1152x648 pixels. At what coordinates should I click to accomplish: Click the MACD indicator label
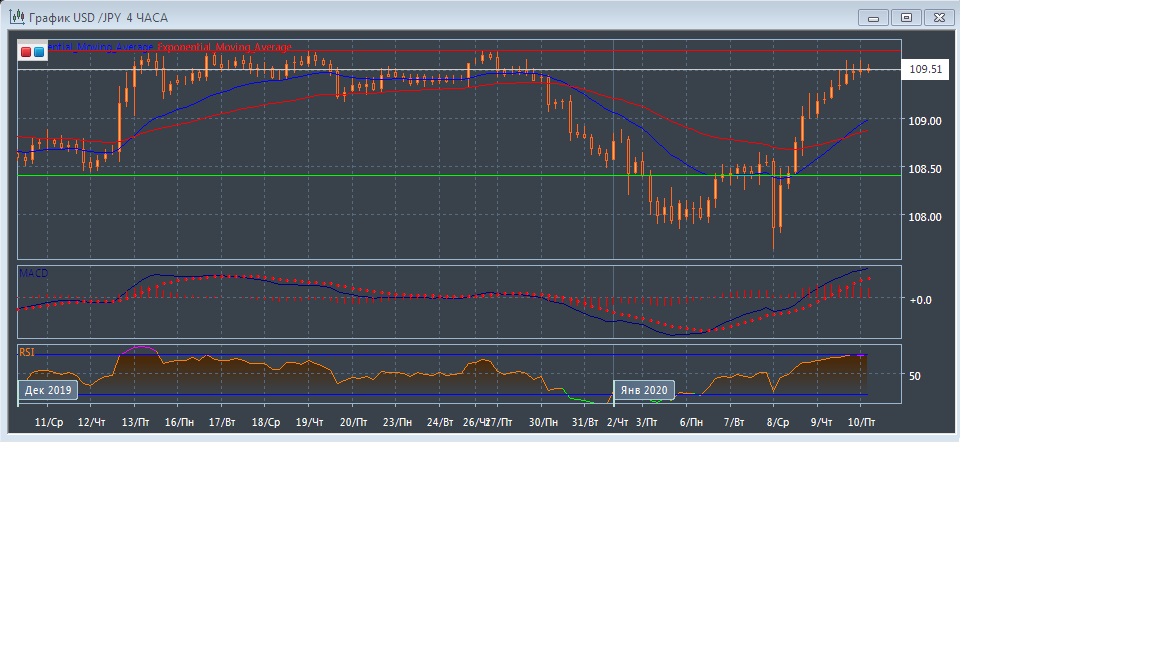(33, 273)
